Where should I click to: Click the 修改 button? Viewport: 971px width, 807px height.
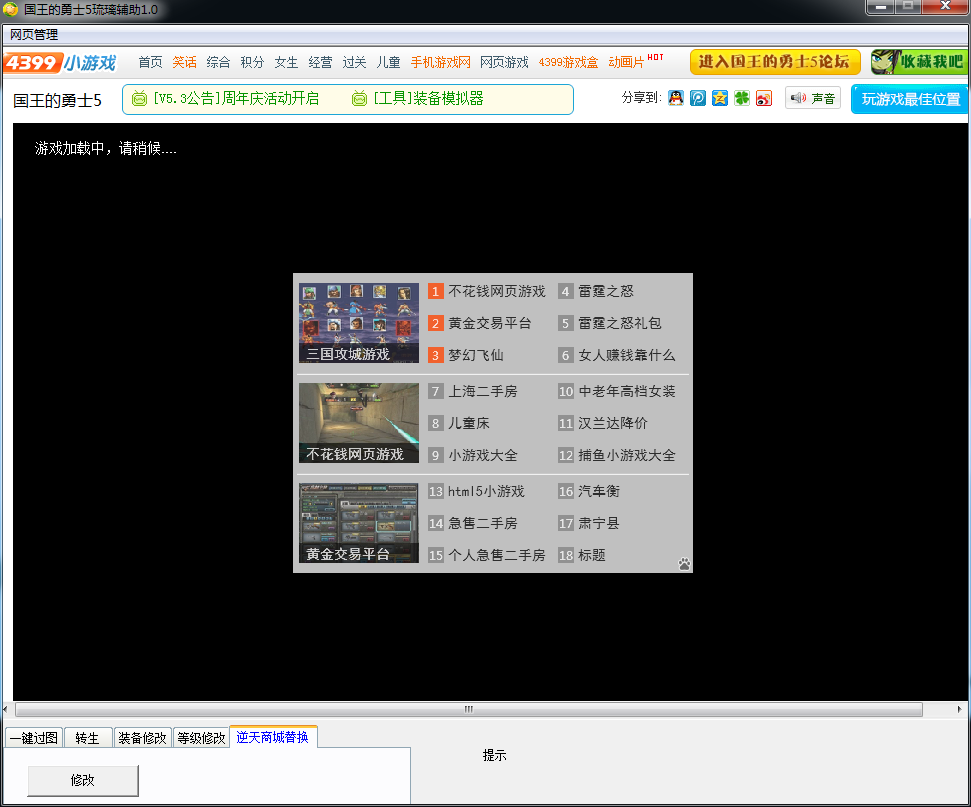pos(83,780)
